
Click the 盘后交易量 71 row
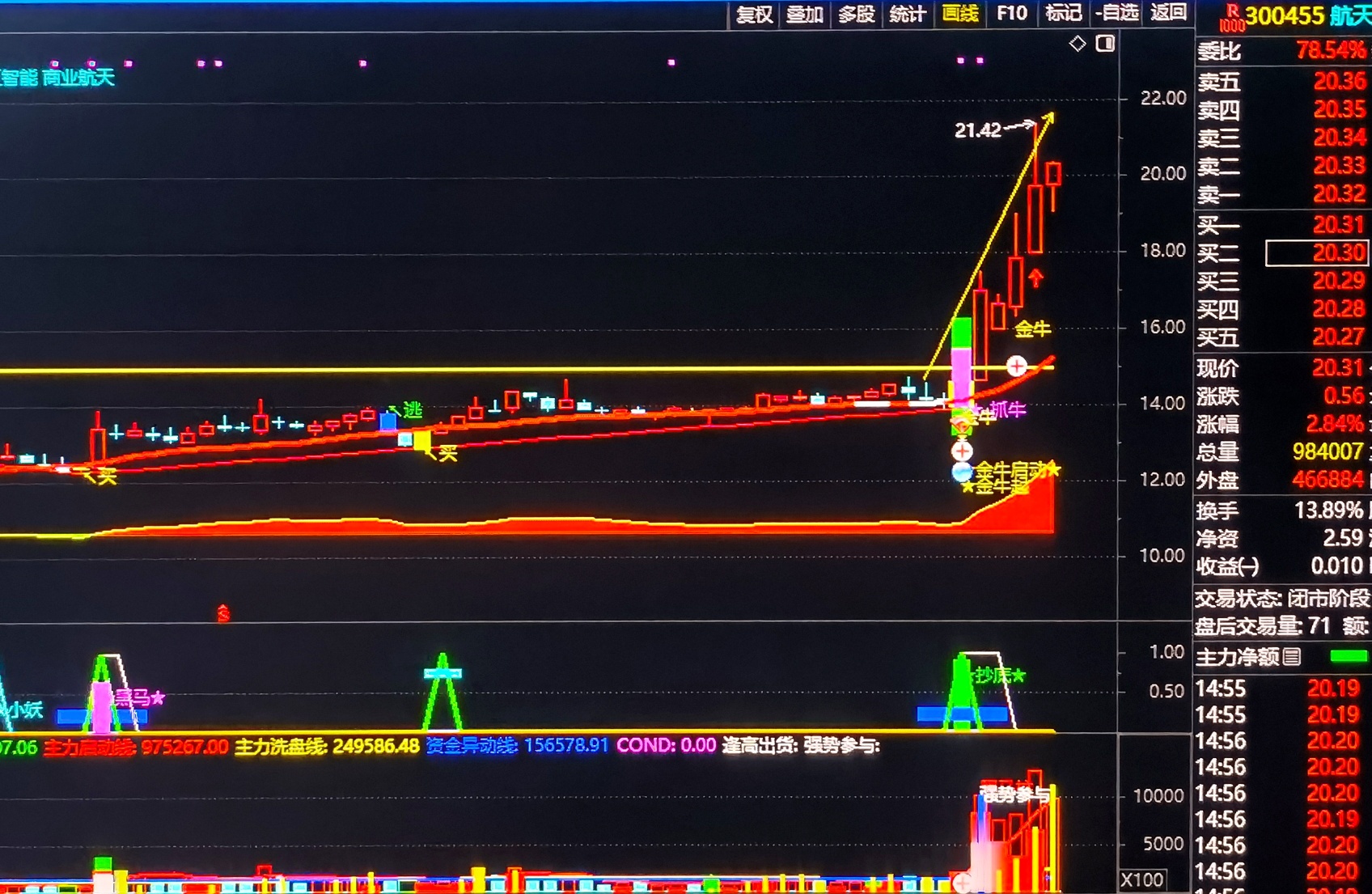pyautogui.click(x=1282, y=625)
